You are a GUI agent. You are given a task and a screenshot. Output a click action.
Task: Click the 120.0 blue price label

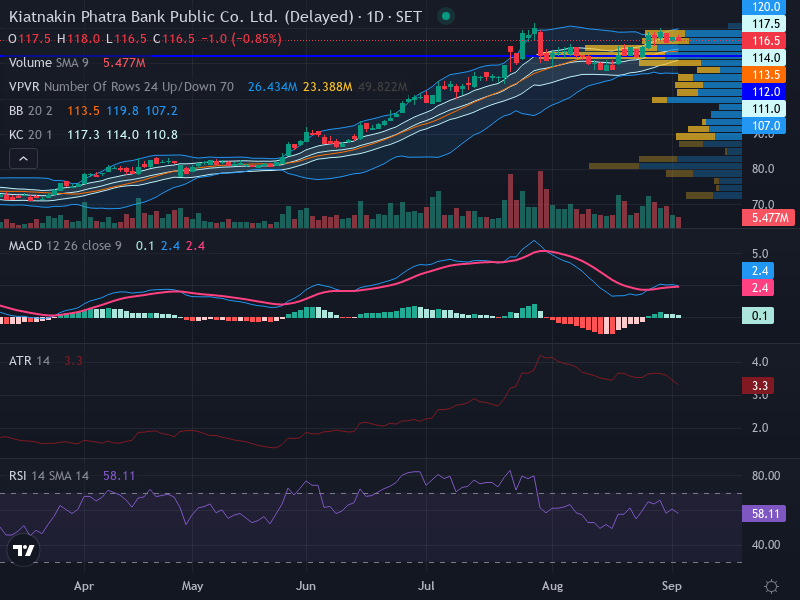pyautogui.click(x=764, y=7)
